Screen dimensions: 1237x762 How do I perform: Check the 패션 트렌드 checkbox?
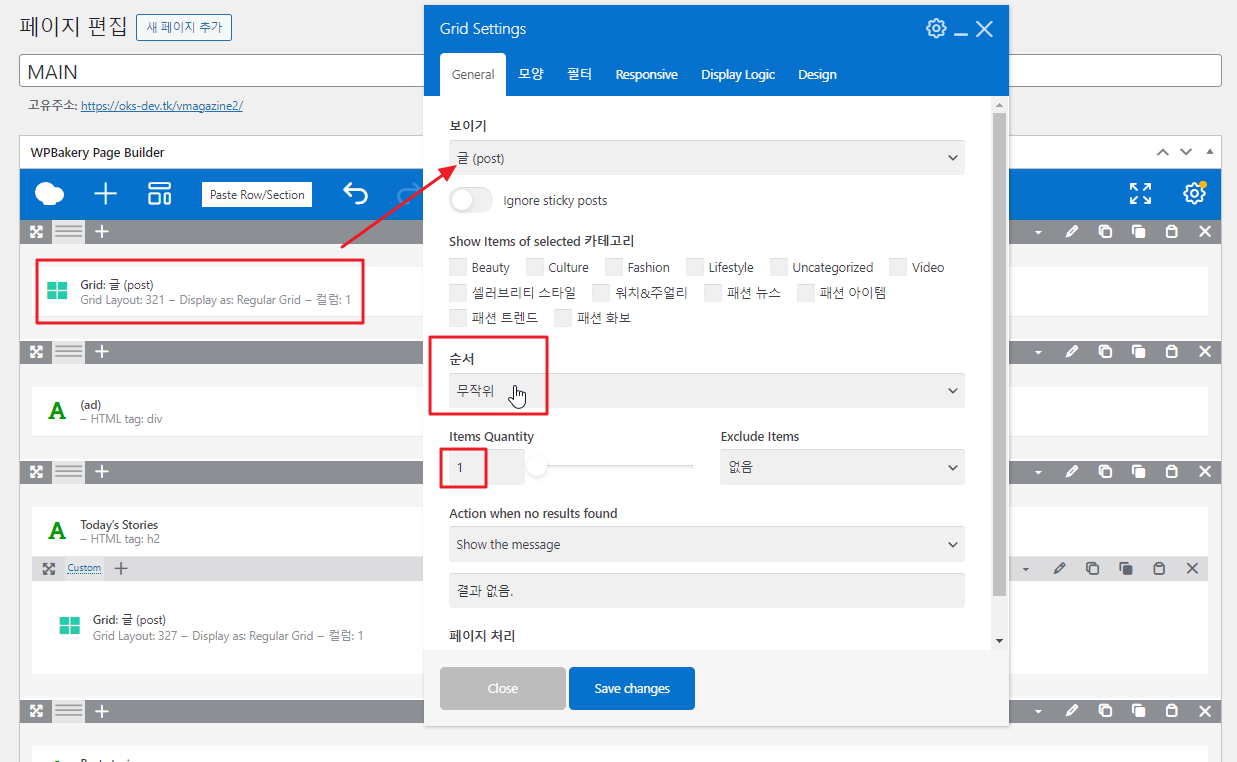coord(458,318)
